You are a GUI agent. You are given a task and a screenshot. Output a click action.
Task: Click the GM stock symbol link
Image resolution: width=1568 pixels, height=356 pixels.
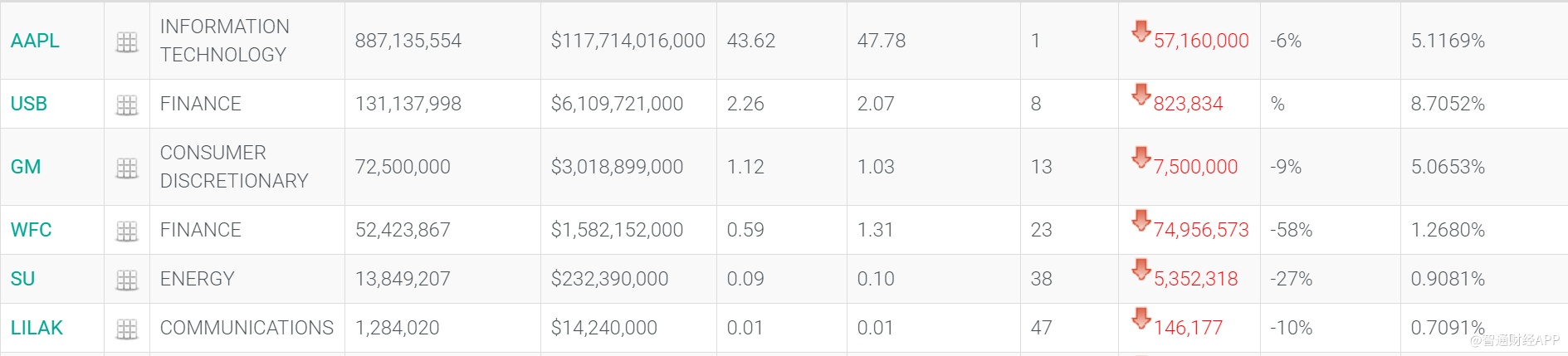pos(26,167)
